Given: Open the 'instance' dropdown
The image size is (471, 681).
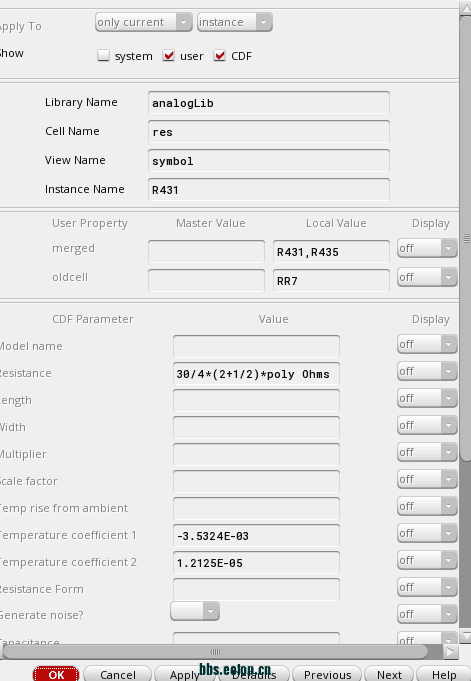Looking at the screenshot, I should click(x=235, y=22).
